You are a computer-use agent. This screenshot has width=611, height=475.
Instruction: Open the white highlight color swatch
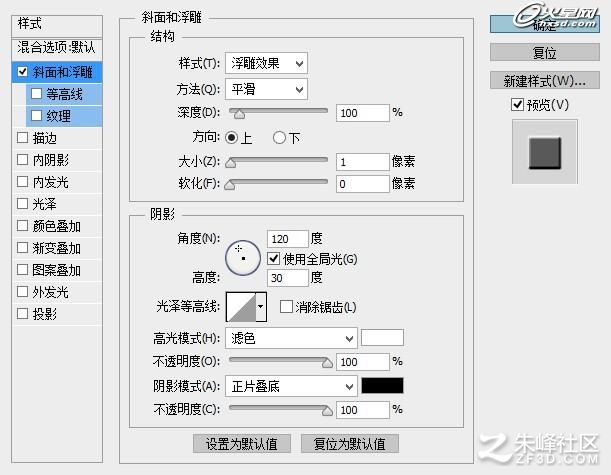point(382,337)
